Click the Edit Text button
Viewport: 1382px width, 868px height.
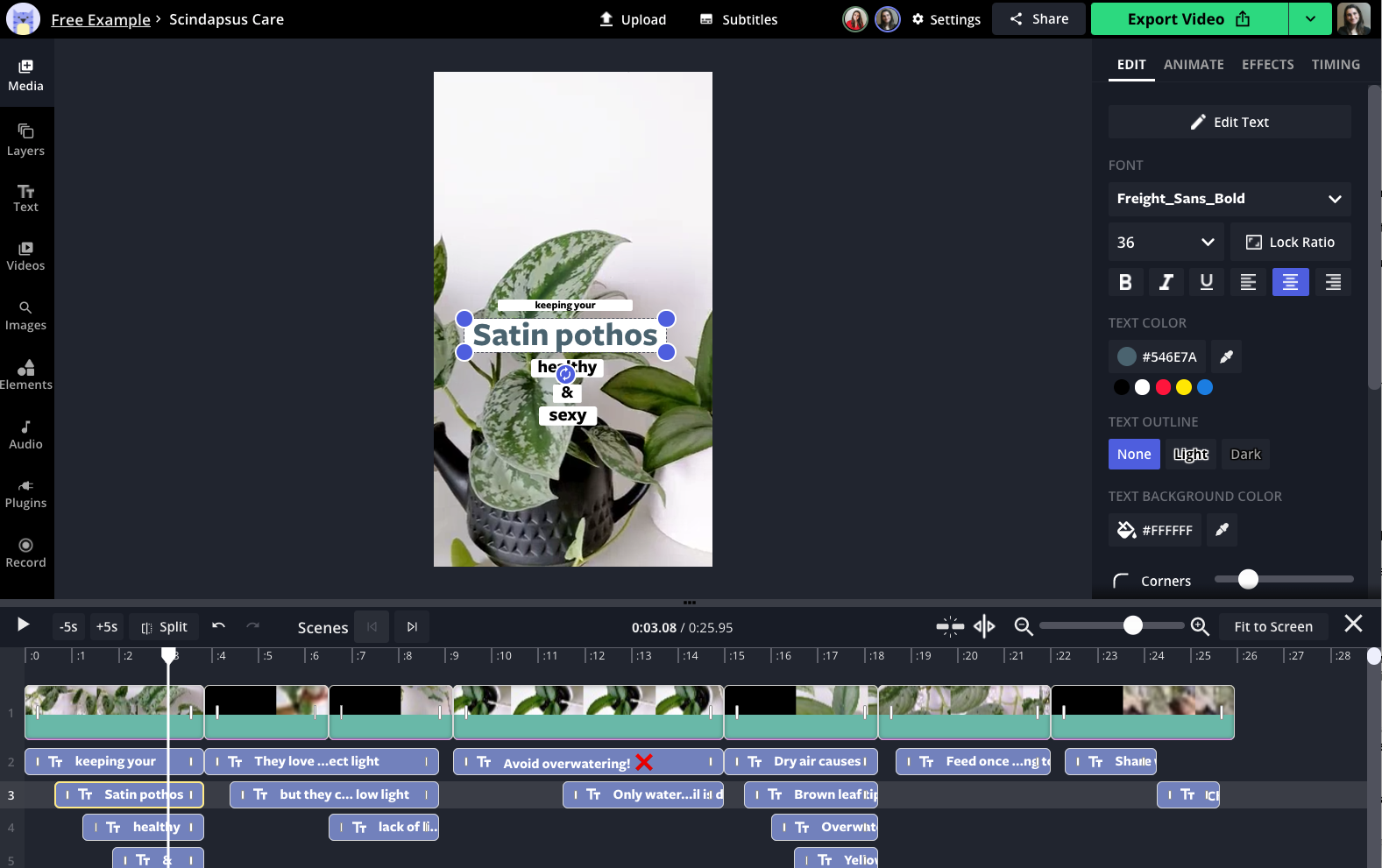tap(1229, 122)
